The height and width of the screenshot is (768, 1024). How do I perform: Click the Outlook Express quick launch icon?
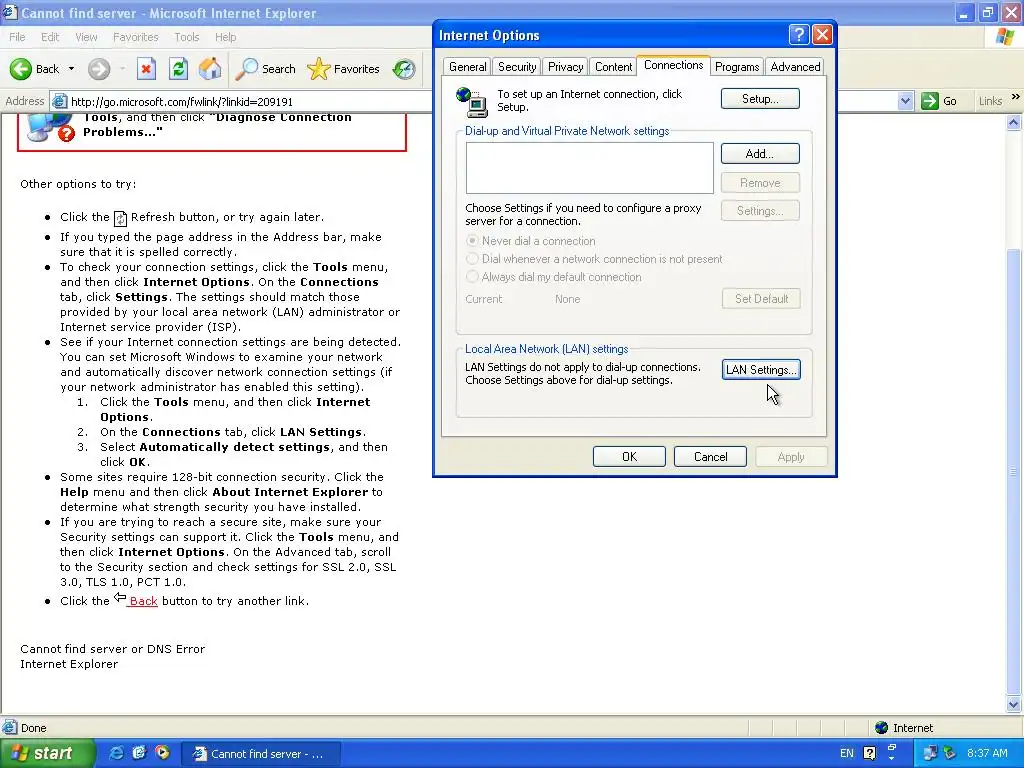pyautogui.click(x=139, y=753)
